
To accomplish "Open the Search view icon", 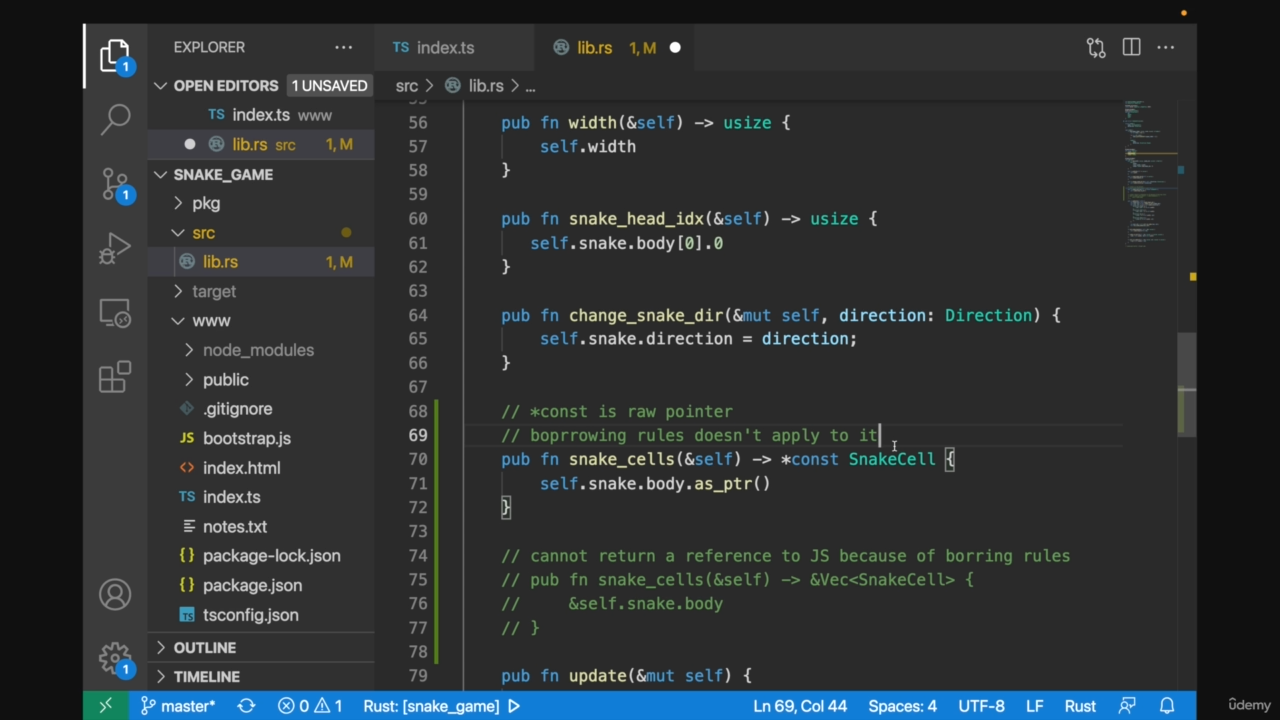I will (x=115, y=118).
